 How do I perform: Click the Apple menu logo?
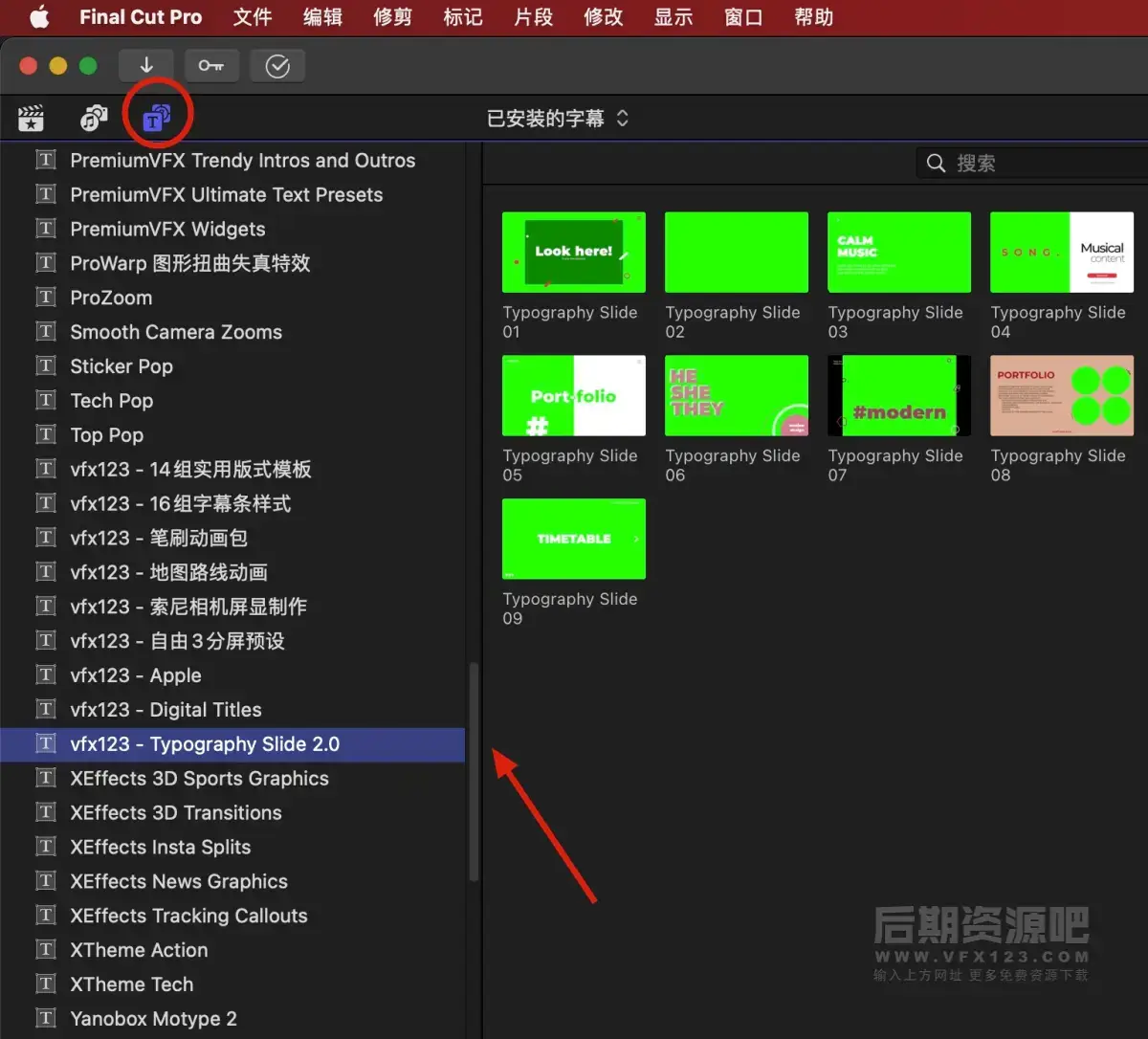(39, 17)
